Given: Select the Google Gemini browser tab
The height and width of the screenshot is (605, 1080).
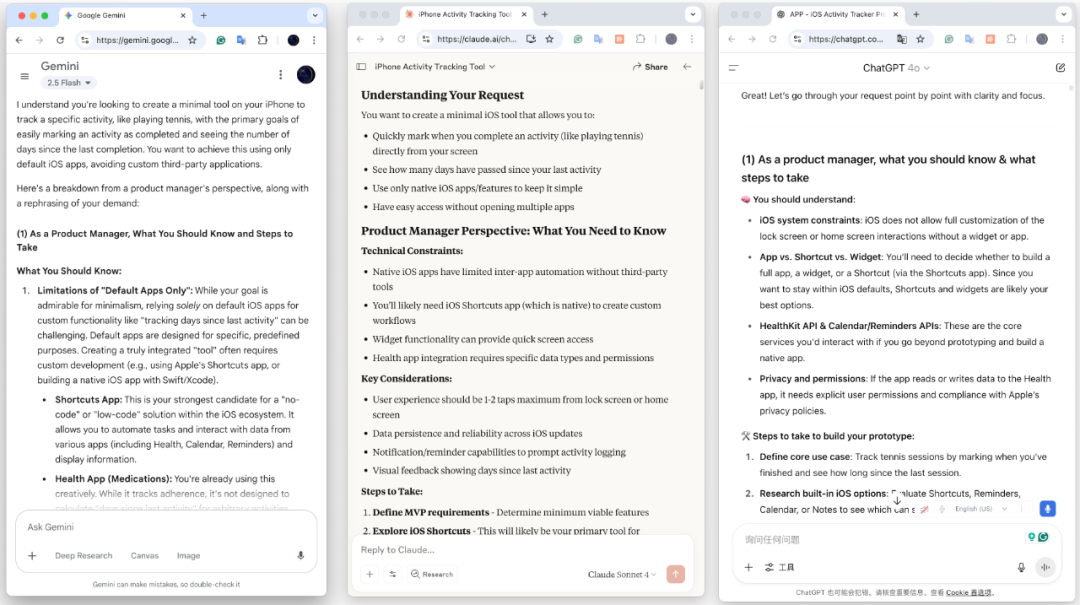Looking at the screenshot, I should click(124, 15).
